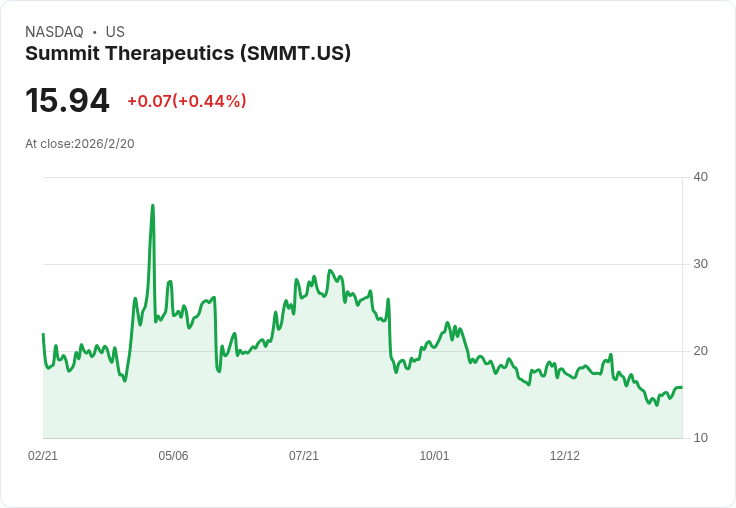
Task: Click the 30 horizontal gridline
Action: click(362, 264)
